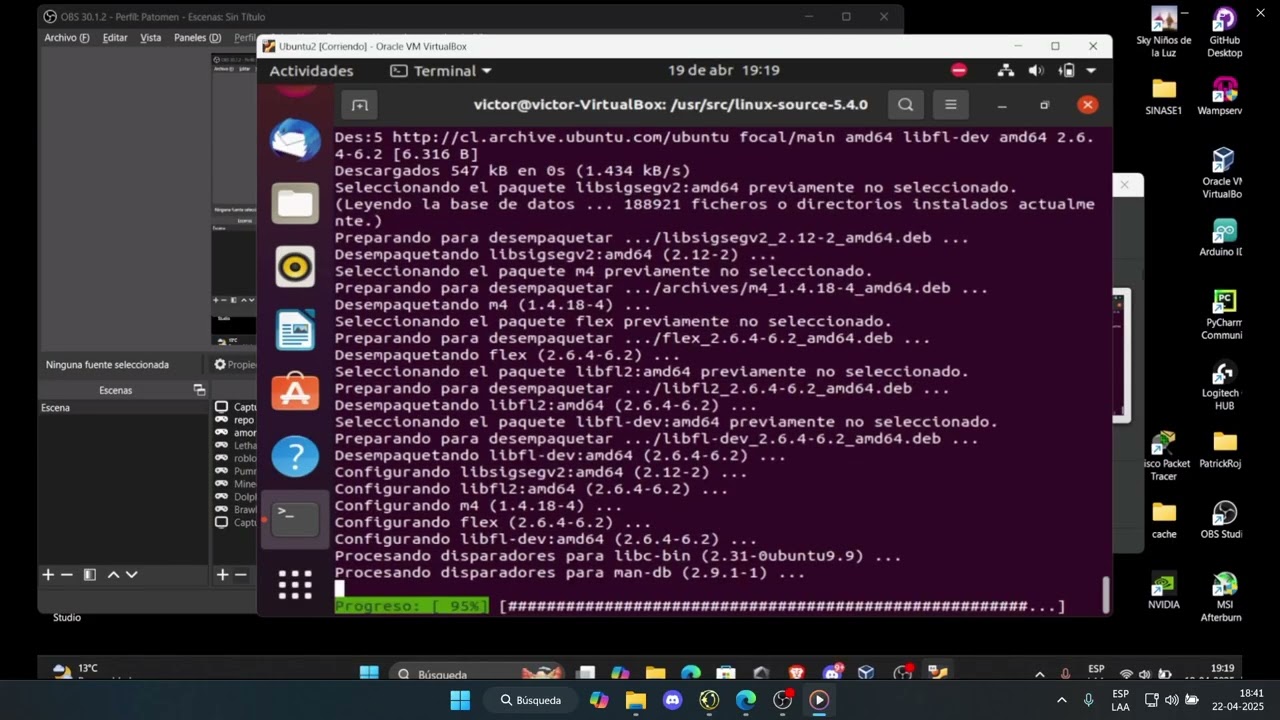This screenshot has width=1280, height=720.
Task: Open the clock showing 19 de abr 19:19
Action: click(x=724, y=70)
